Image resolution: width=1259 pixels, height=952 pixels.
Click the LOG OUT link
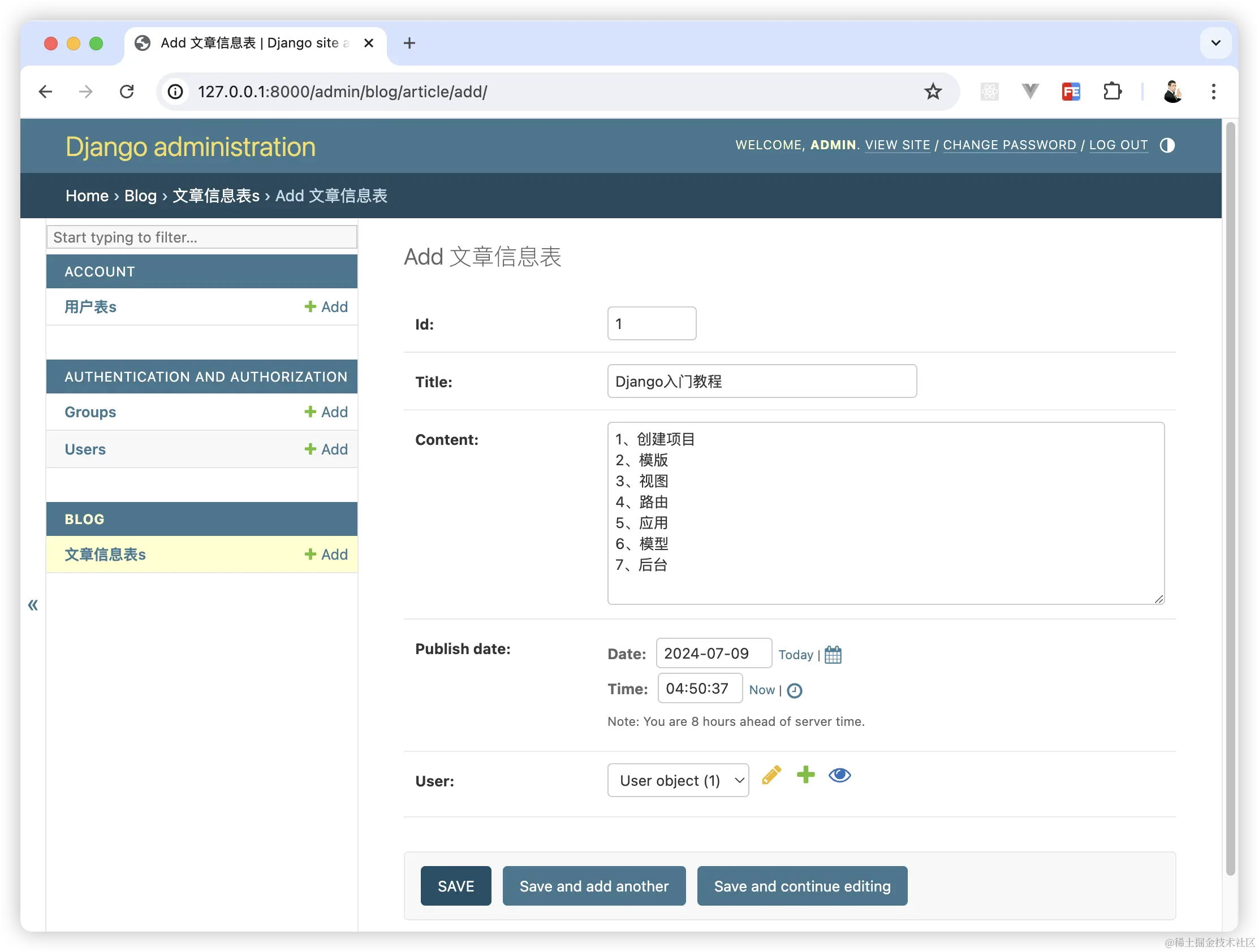1118,145
